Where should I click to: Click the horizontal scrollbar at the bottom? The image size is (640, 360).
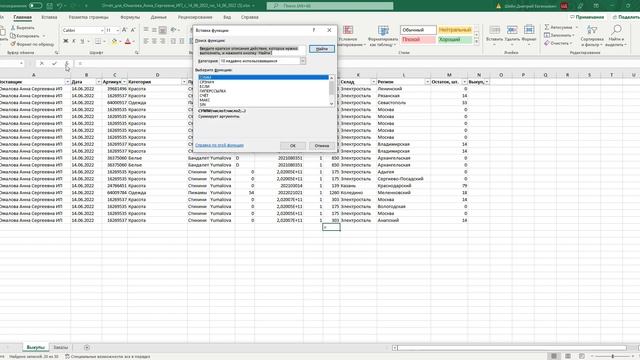click(x=512, y=348)
